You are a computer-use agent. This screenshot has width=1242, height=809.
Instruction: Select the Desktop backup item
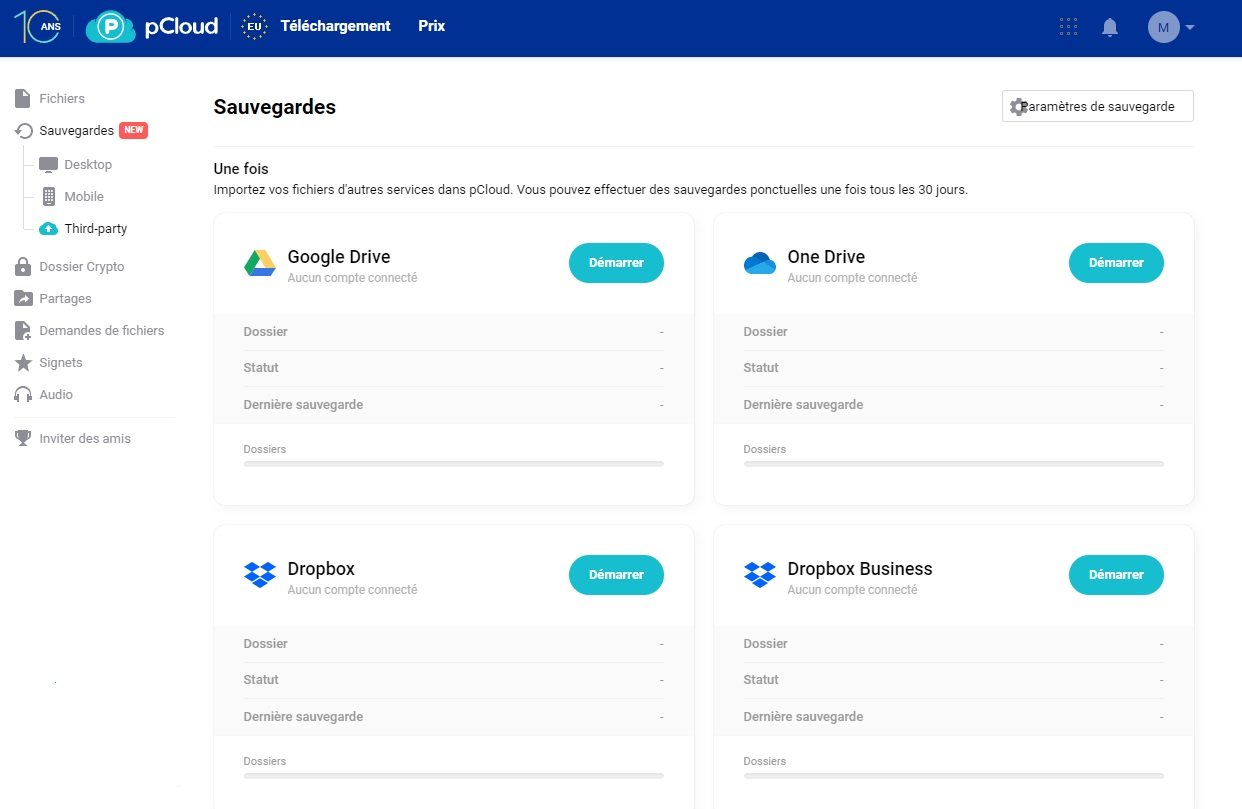pos(88,164)
